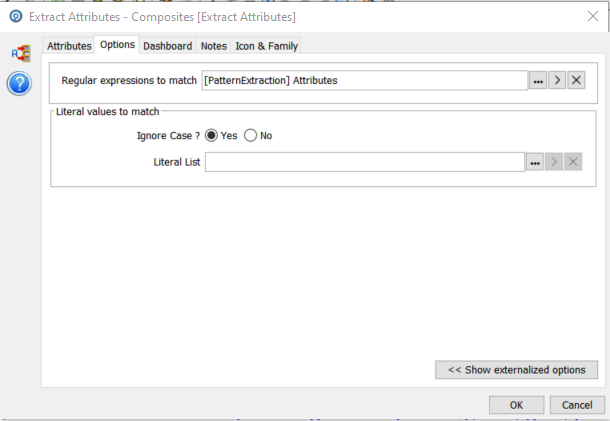610x421 pixels.
Task: Click the Regular expressions to match field
Action: tap(365, 81)
